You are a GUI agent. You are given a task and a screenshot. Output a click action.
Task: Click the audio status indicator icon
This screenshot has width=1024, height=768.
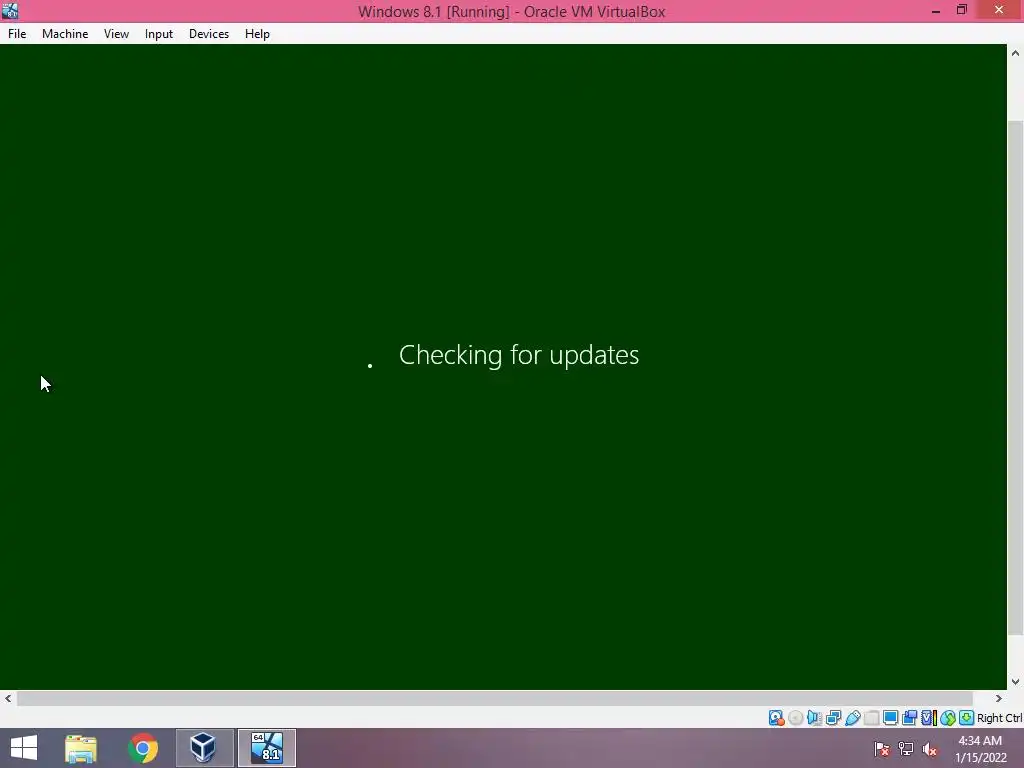pyautogui.click(x=814, y=718)
